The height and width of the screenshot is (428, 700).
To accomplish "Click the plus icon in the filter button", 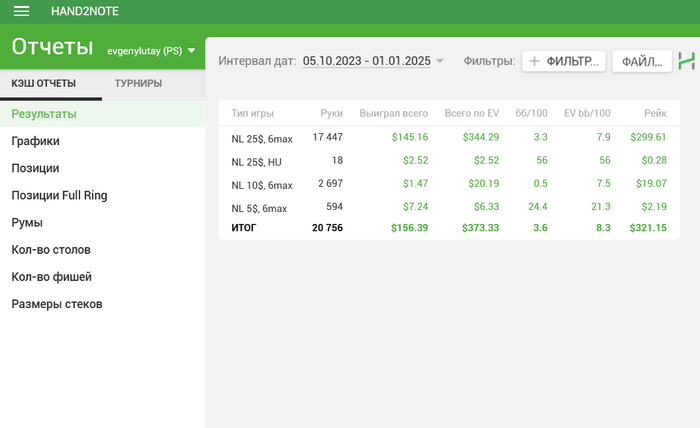I will [534, 61].
